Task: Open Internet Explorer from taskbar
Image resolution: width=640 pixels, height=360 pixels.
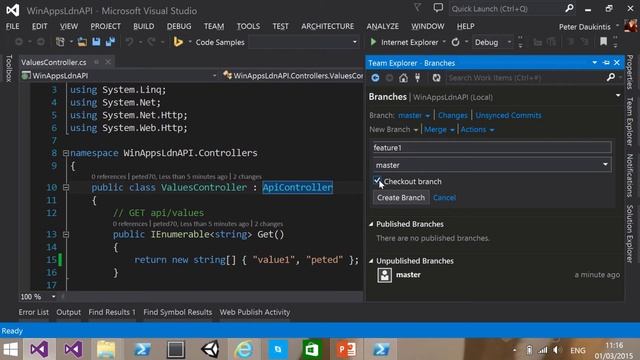Action: 244,349
